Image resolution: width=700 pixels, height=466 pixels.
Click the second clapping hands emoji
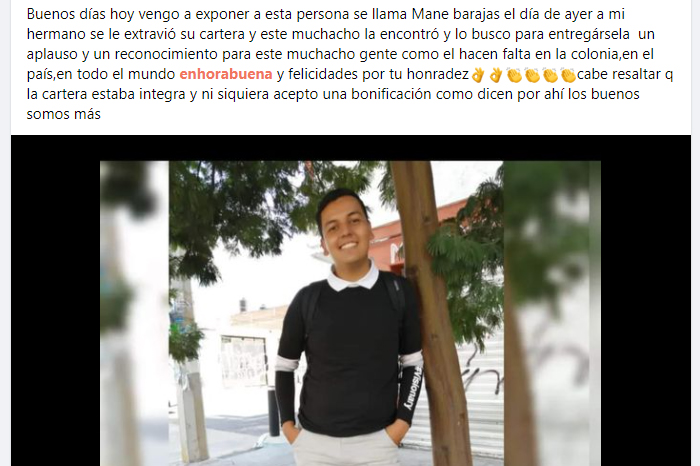(x=532, y=75)
